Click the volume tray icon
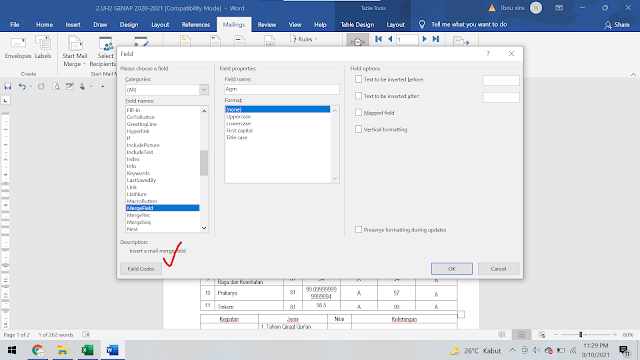 pyautogui.click(x=537, y=350)
